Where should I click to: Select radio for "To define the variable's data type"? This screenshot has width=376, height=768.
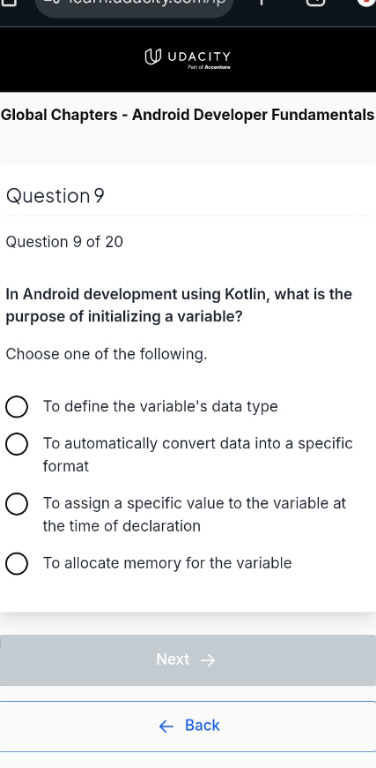(17, 407)
